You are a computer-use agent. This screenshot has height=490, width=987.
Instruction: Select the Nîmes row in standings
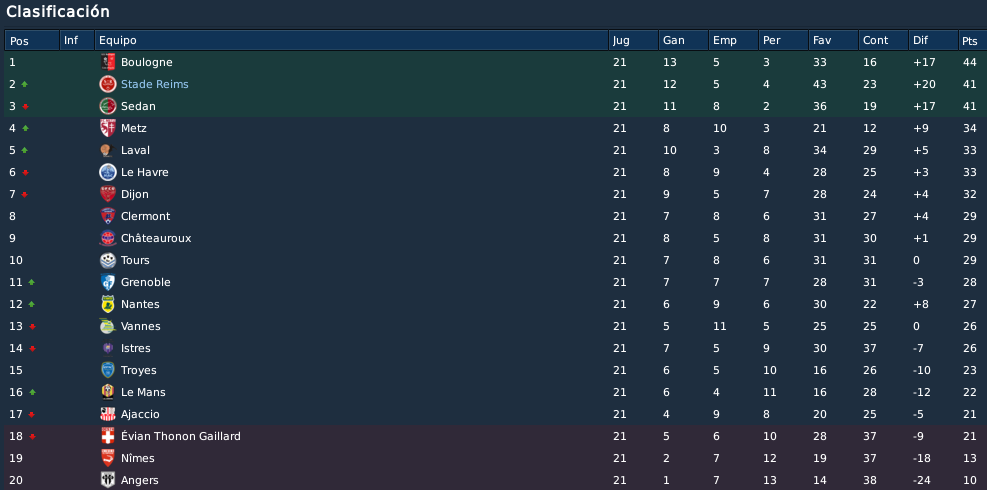point(494,458)
